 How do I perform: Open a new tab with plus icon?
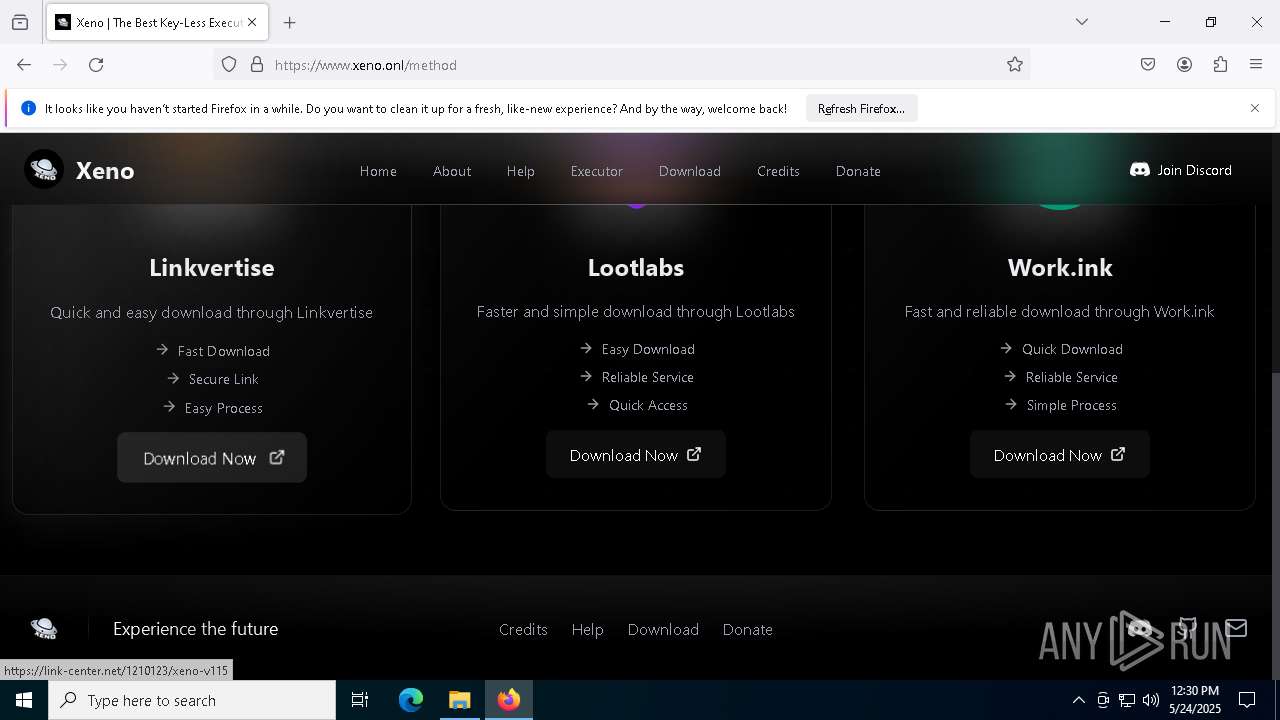[290, 22]
